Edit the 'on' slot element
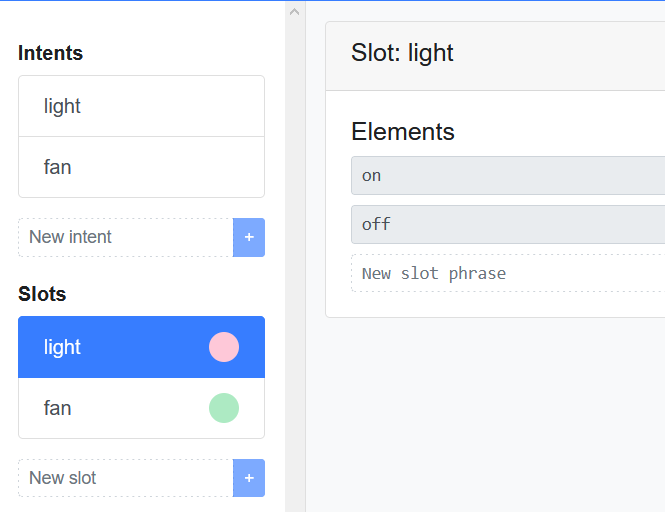Viewport: 665px width, 512px height. click(507, 175)
